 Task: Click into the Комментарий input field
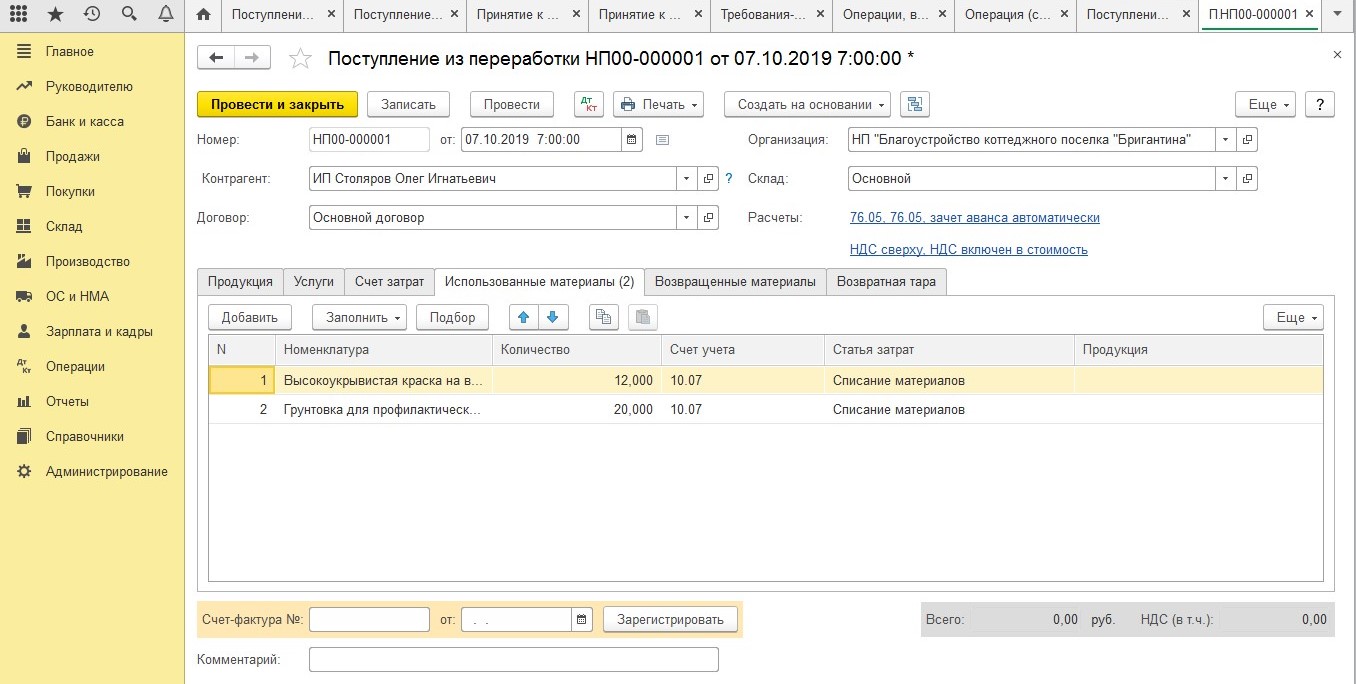pyautogui.click(x=513, y=660)
